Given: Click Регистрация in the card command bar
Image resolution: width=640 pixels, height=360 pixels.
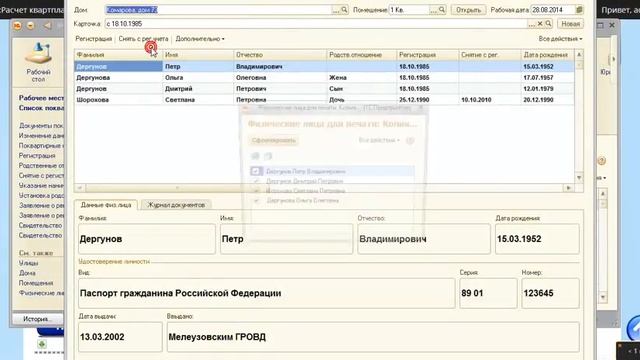Looking at the screenshot, I should 93,39.
